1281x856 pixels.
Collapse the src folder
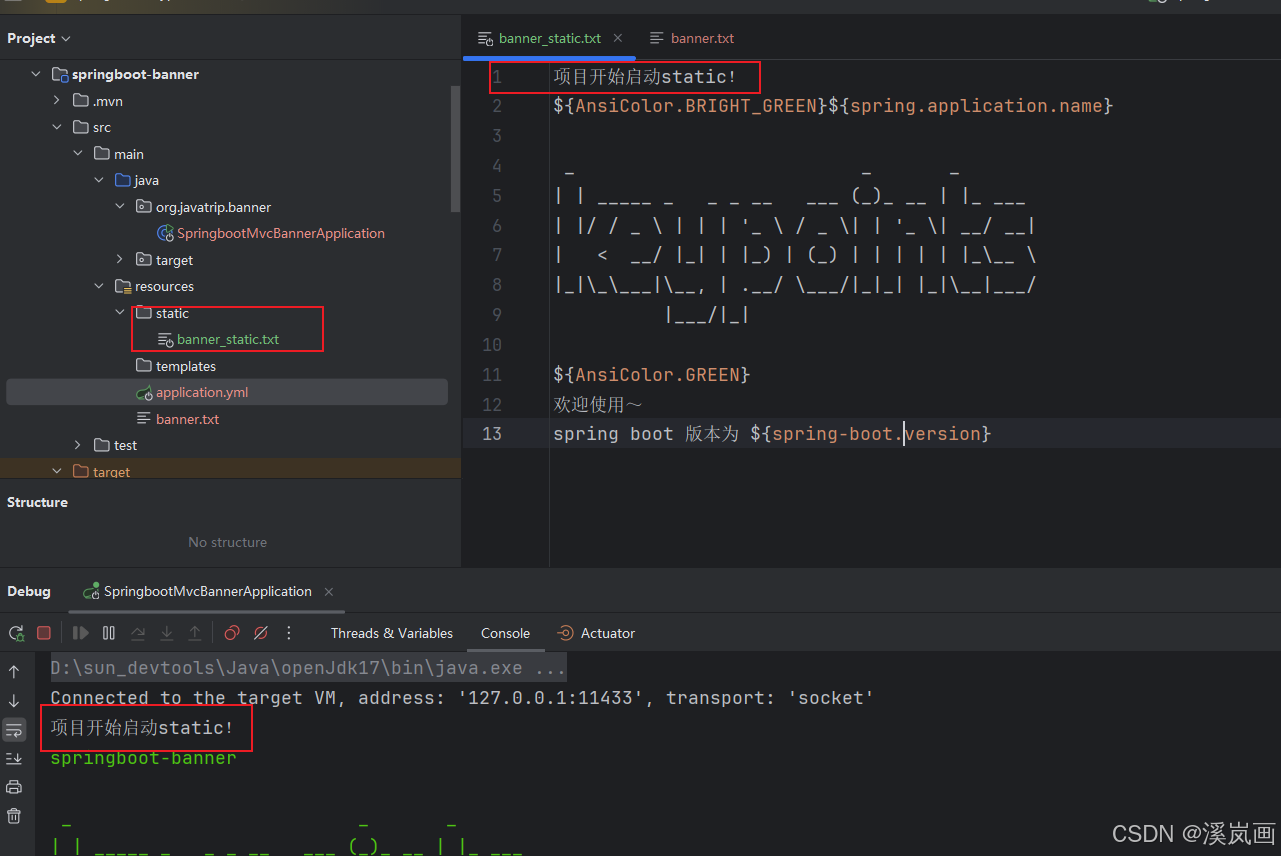[x=57, y=127]
